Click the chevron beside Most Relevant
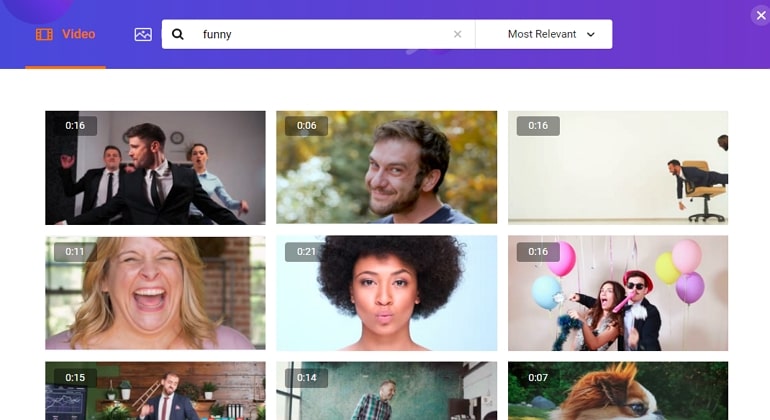The height and width of the screenshot is (420, 770). click(591, 35)
